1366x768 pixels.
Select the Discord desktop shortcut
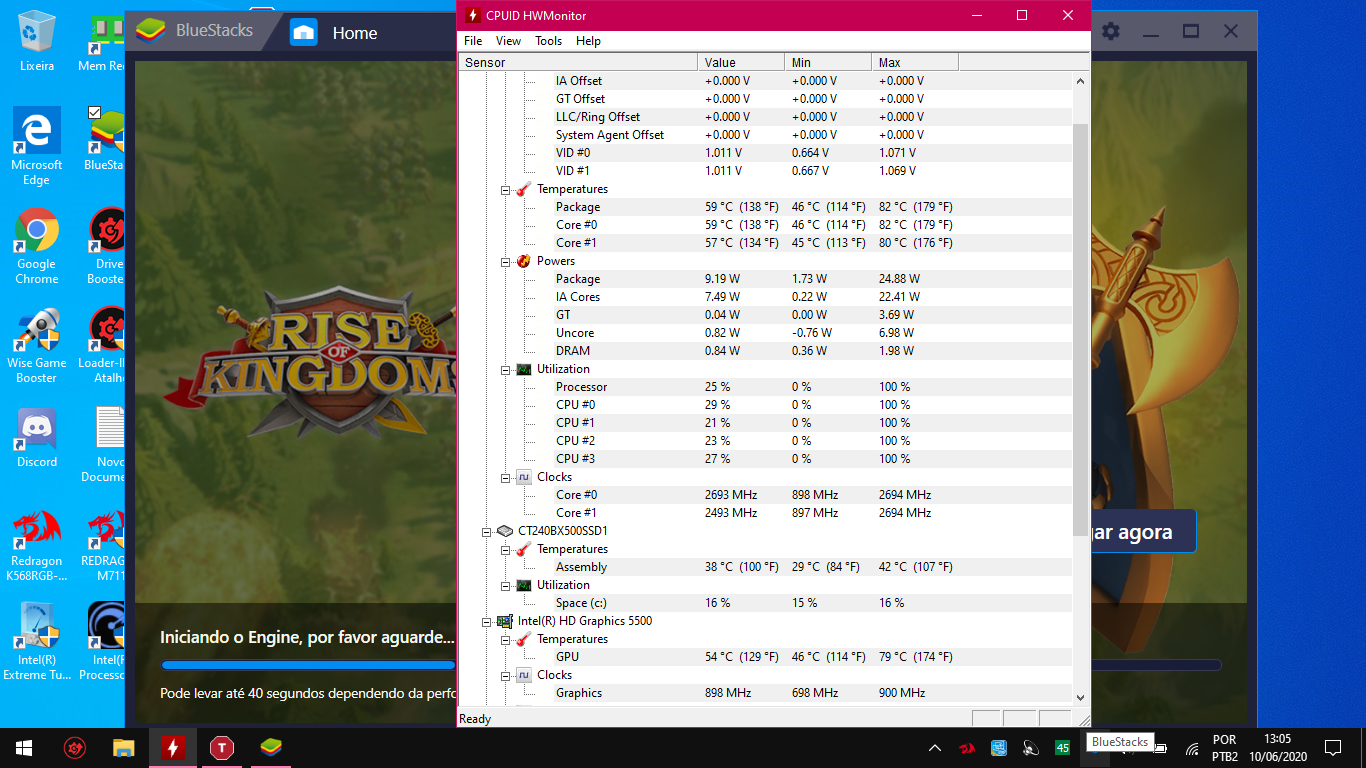click(37, 438)
